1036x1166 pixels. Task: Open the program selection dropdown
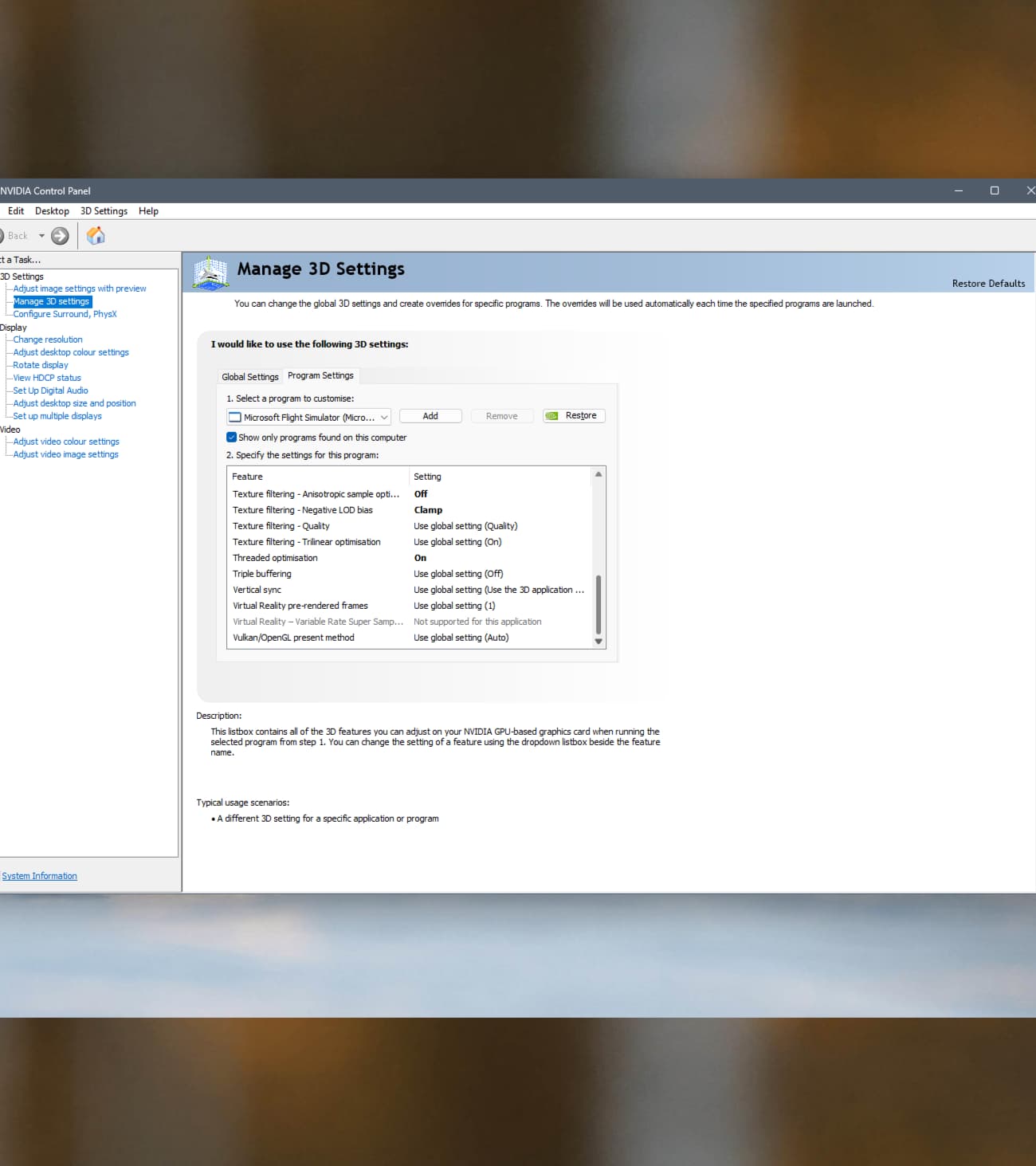(x=308, y=417)
